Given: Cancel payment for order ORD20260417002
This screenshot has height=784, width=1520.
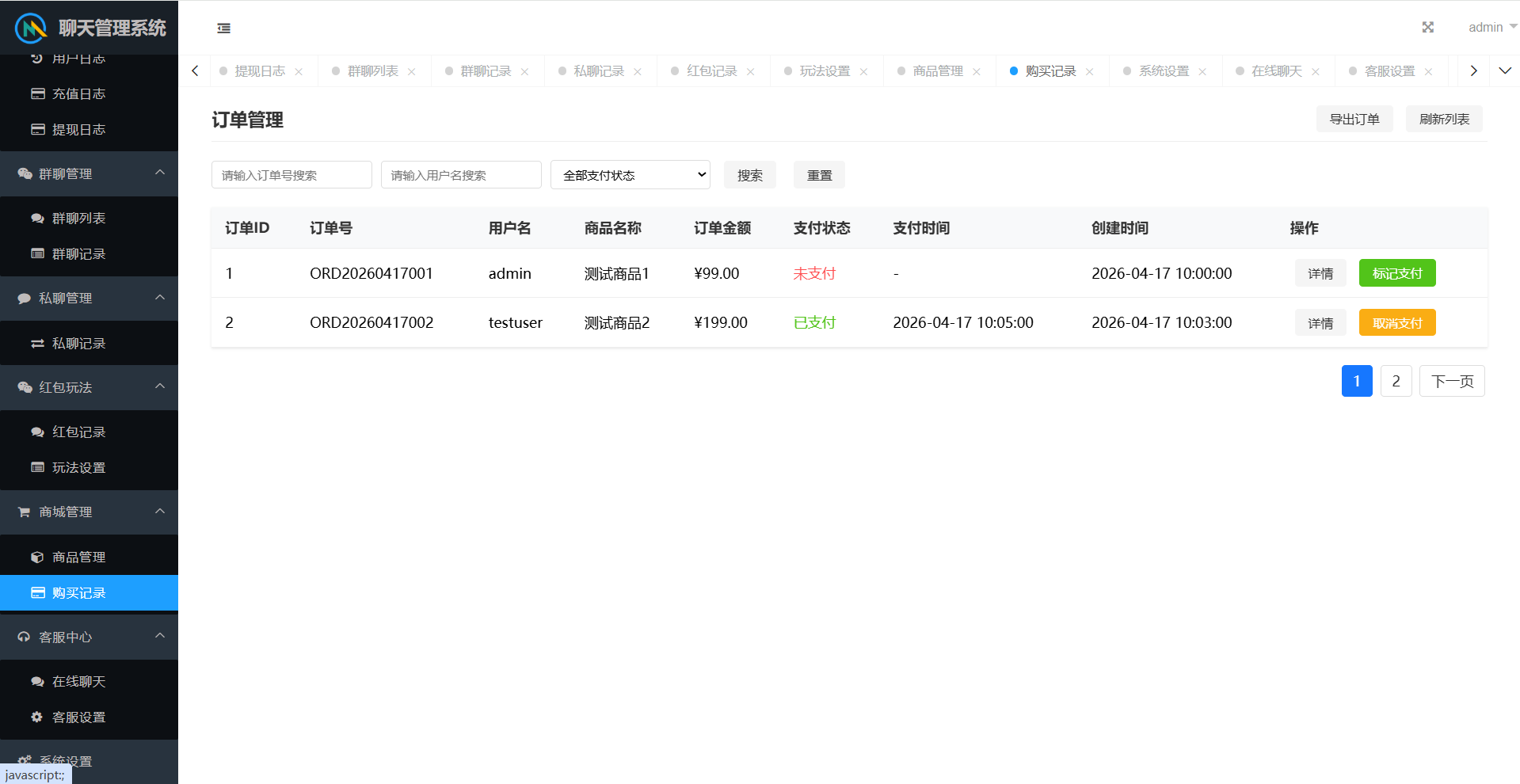Looking at the screenshot, I should 1396,323.
